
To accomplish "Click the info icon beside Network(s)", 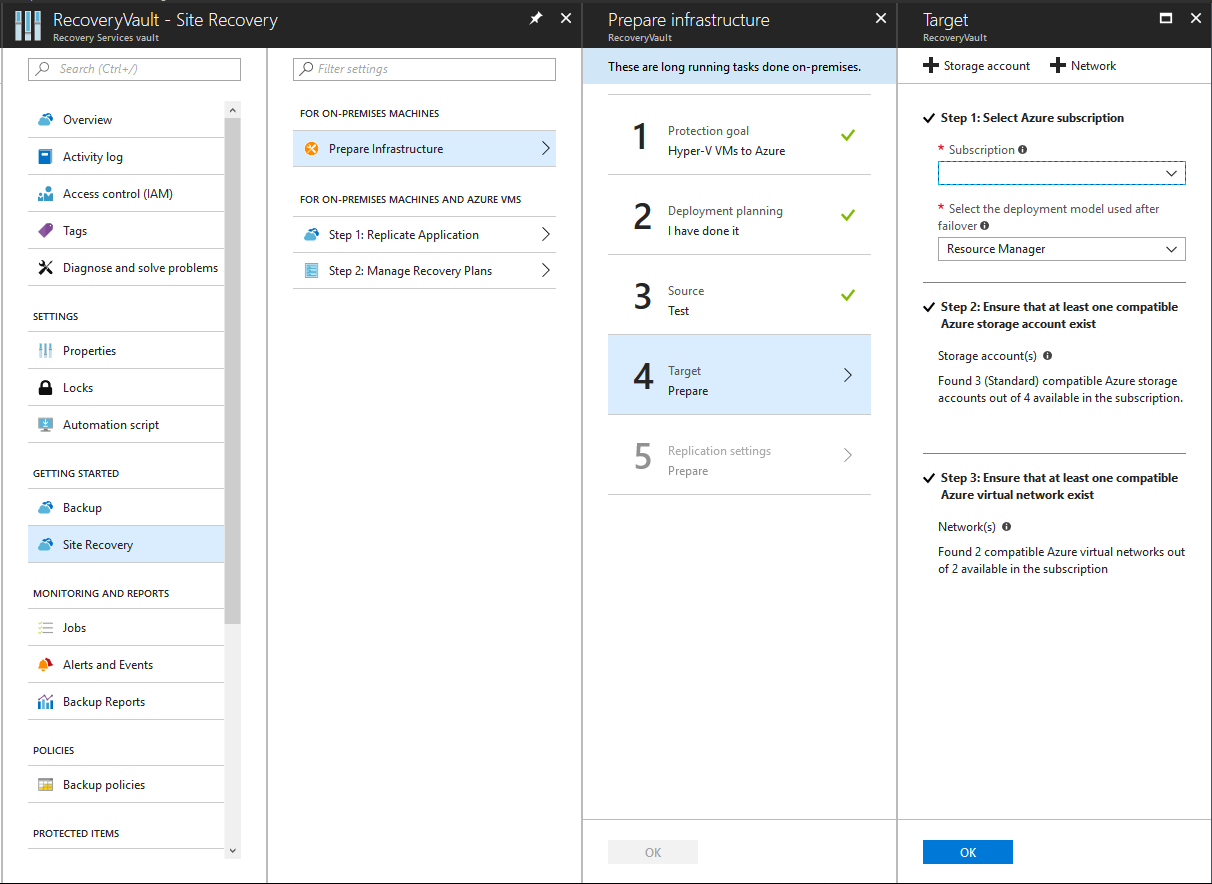I will 1006,527.
